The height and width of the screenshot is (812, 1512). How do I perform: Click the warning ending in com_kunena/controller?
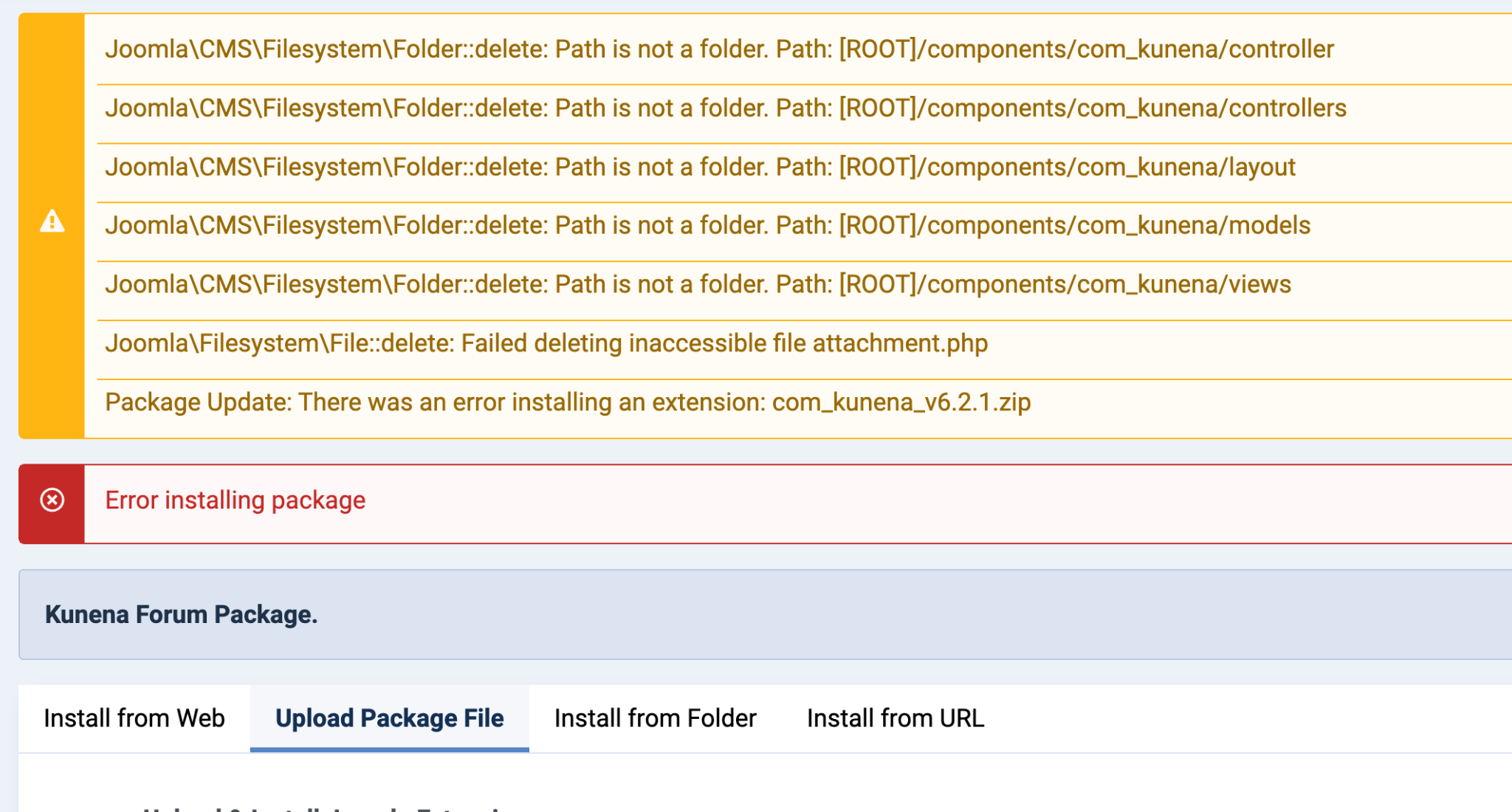click(x=719, y=49)
